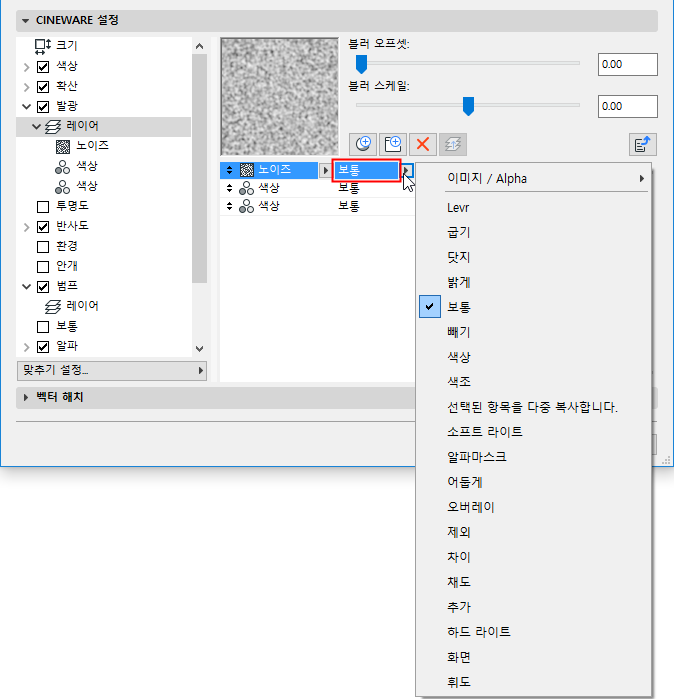Toggle the 반사도 checkbox
Screen dimensions: 674x699
[43, 227]
